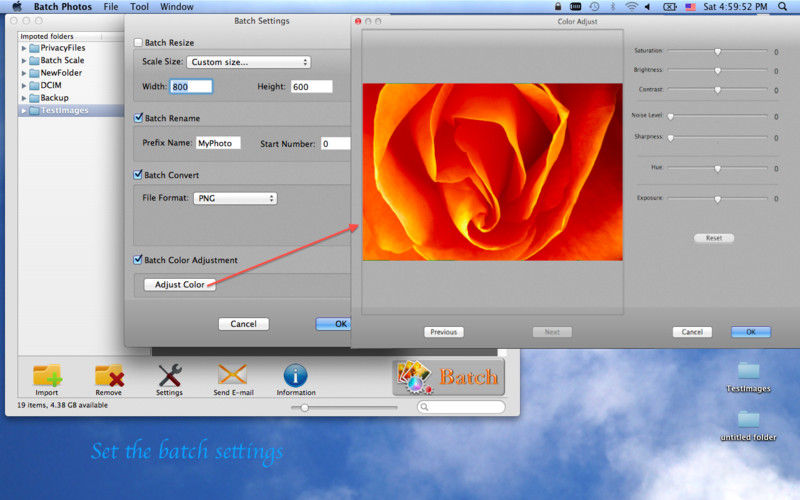Expand the Backup disclosure triangle
Screen dimensions: 800x500
[x=23, y=98]
